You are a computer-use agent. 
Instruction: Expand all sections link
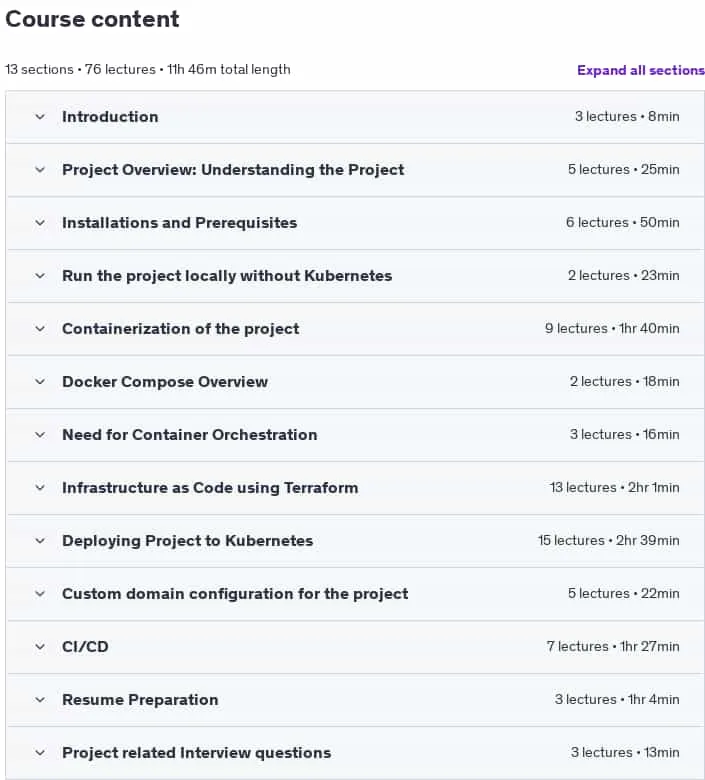point(641,70)
